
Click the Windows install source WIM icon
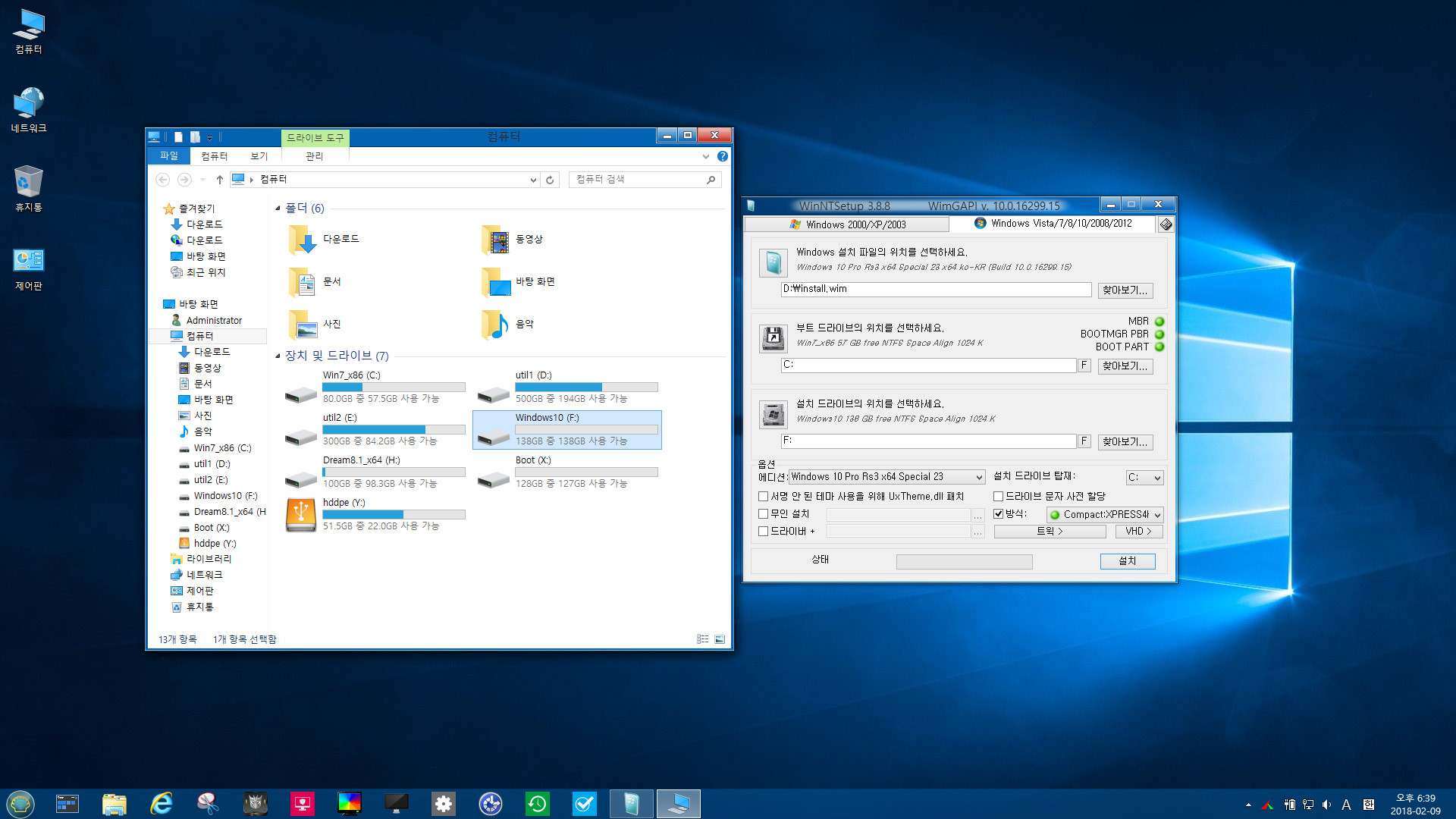tap(773, 263)
